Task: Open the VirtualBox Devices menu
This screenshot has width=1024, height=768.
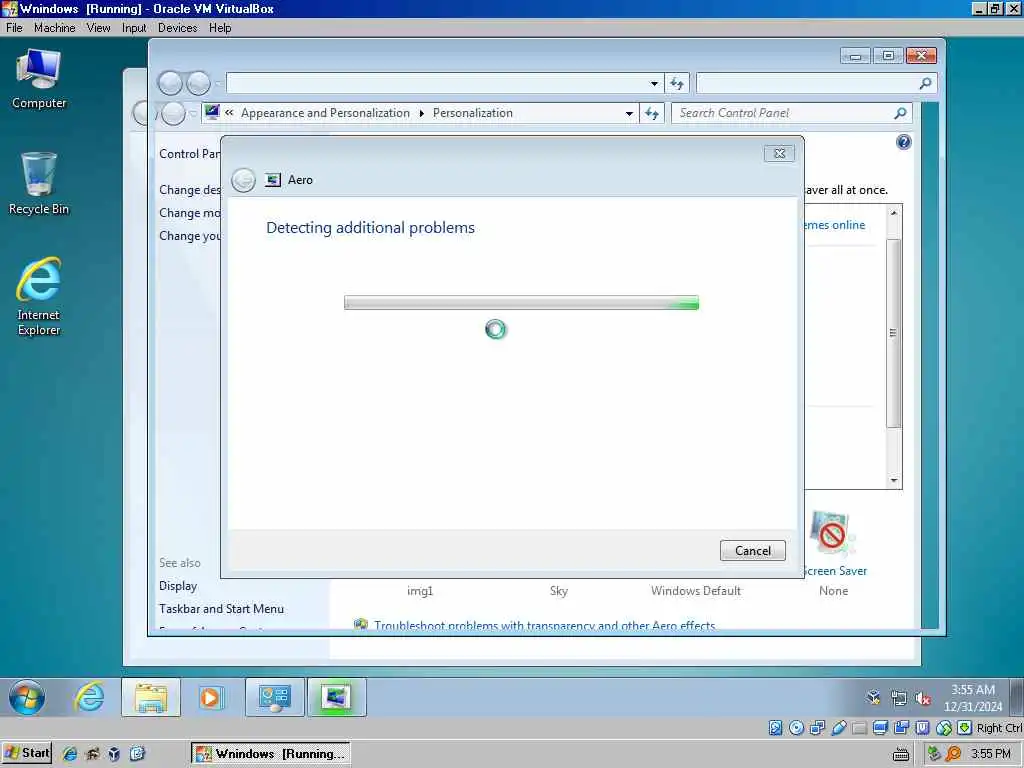Action: coord(178,27)
